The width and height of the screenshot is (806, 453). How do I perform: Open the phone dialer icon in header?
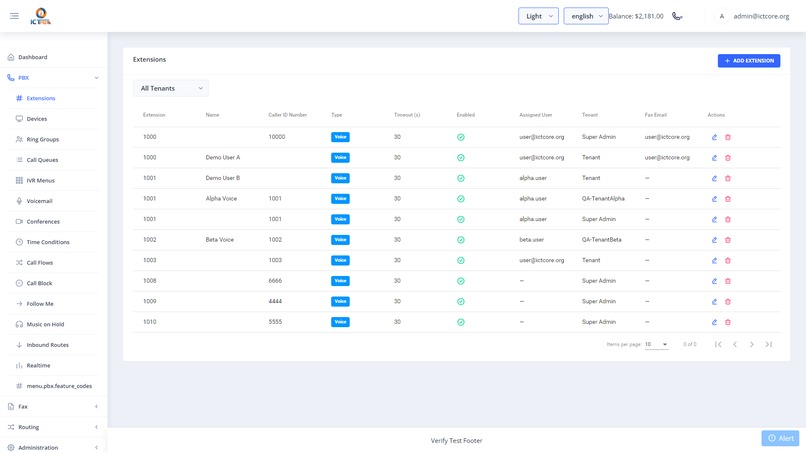click(677, 16)
